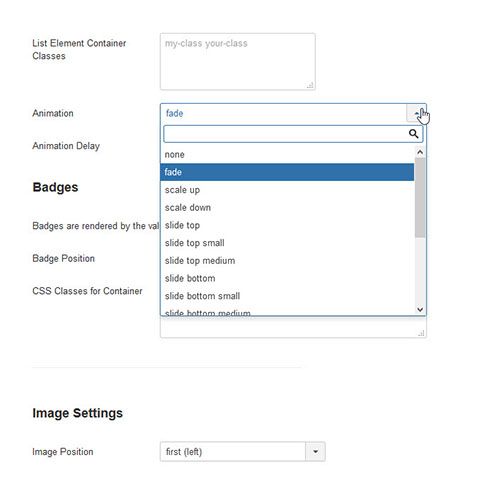
Task: Pick 'slide top medium' animation
Action: pyautogui.click(x=287, y=261)
